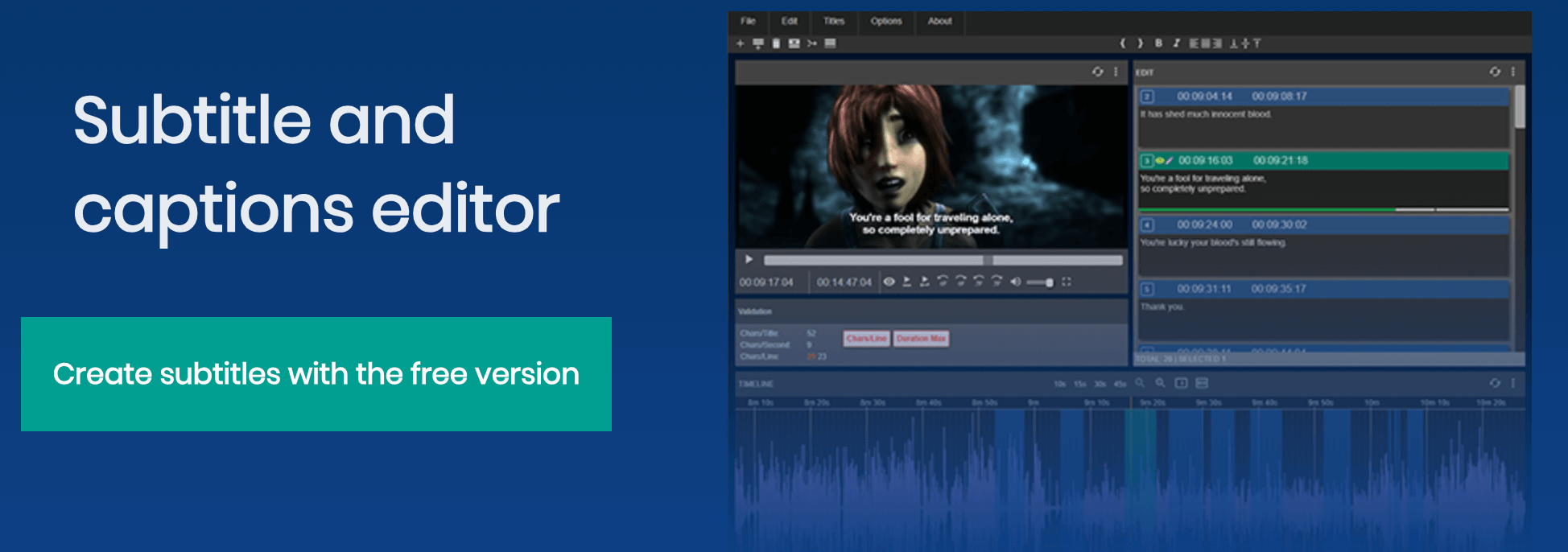Toggle the eye icon in video controls
The height and width of the screenshot is (552, 1568).
point(889,282)
